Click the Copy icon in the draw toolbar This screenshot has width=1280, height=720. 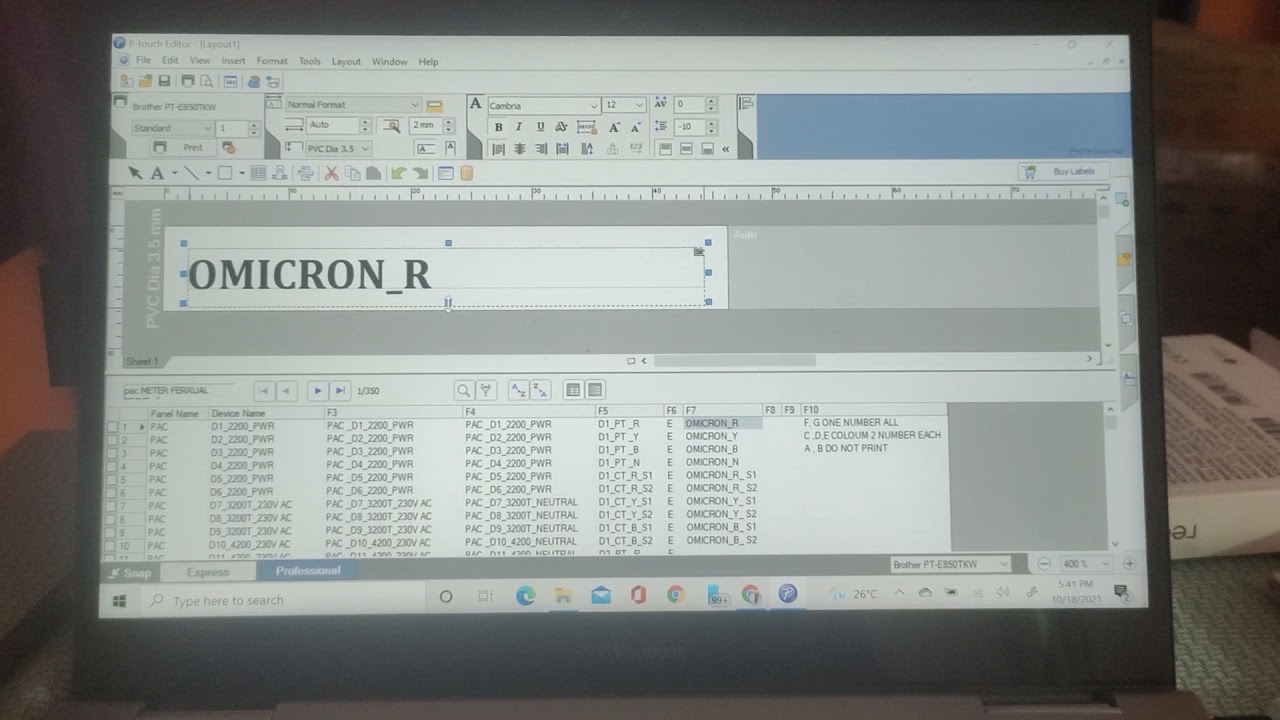tap(352, 173)
